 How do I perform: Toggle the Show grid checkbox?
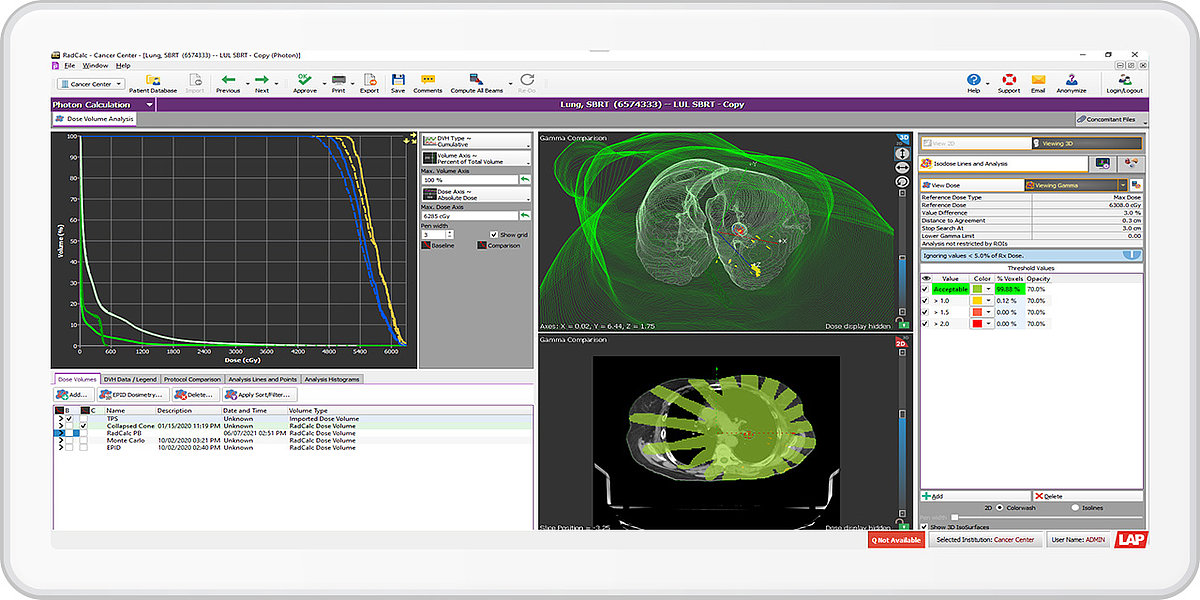point(493,235)
